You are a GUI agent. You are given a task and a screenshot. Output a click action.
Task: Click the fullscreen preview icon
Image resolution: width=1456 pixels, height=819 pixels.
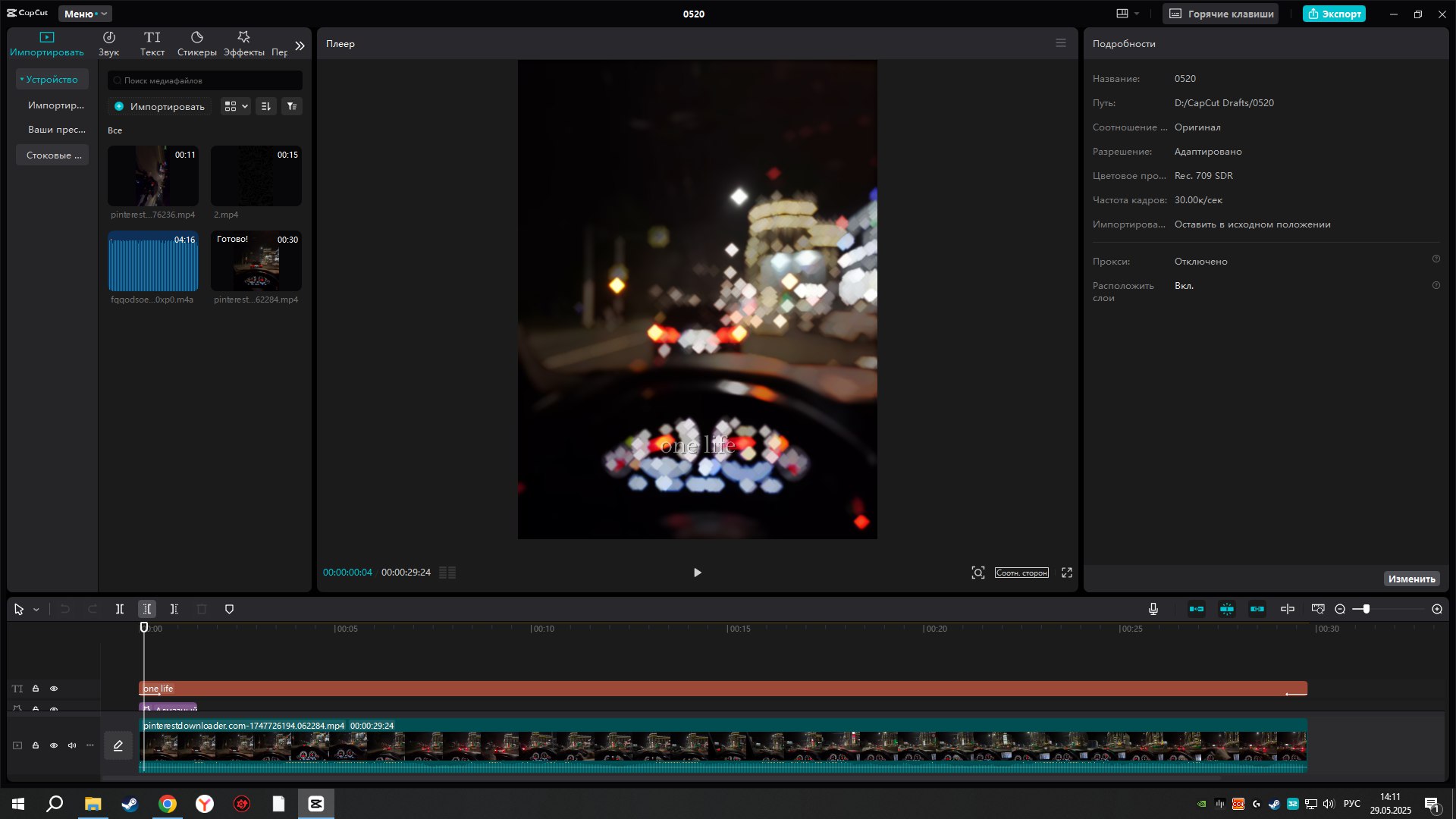click(1067, 573)
